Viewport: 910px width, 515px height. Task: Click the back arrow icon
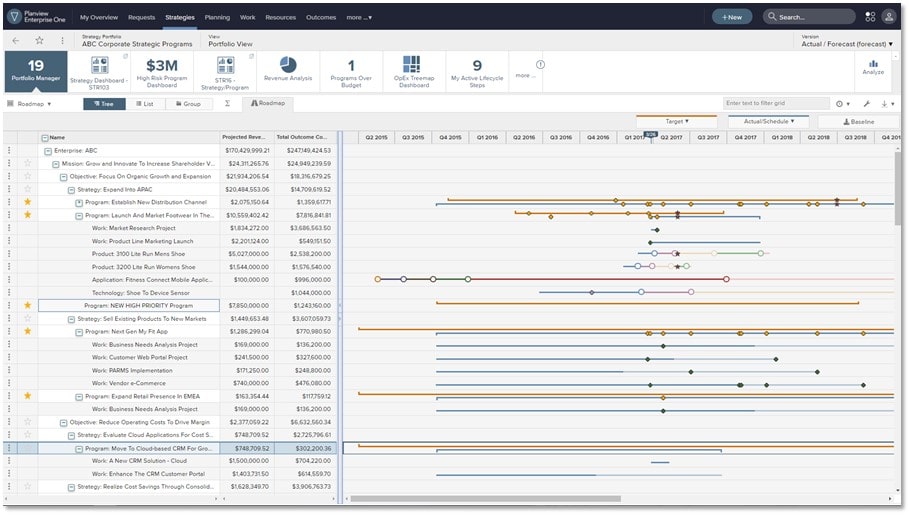pos(16,41)
